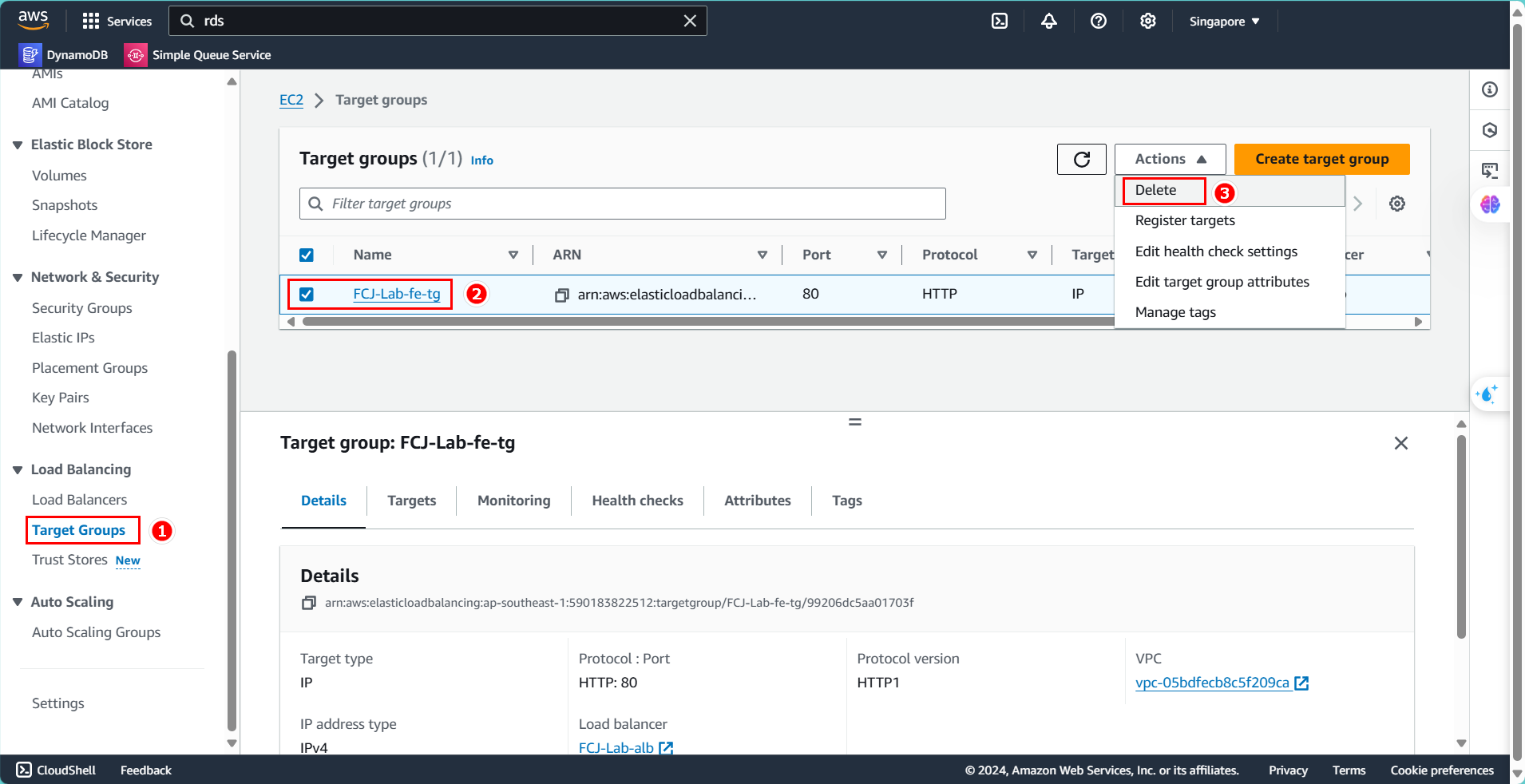Image resolution: width=1525 pixels, height=784 pixels.
Task: Open notifications bell icon
Action: click(1049, 22)
